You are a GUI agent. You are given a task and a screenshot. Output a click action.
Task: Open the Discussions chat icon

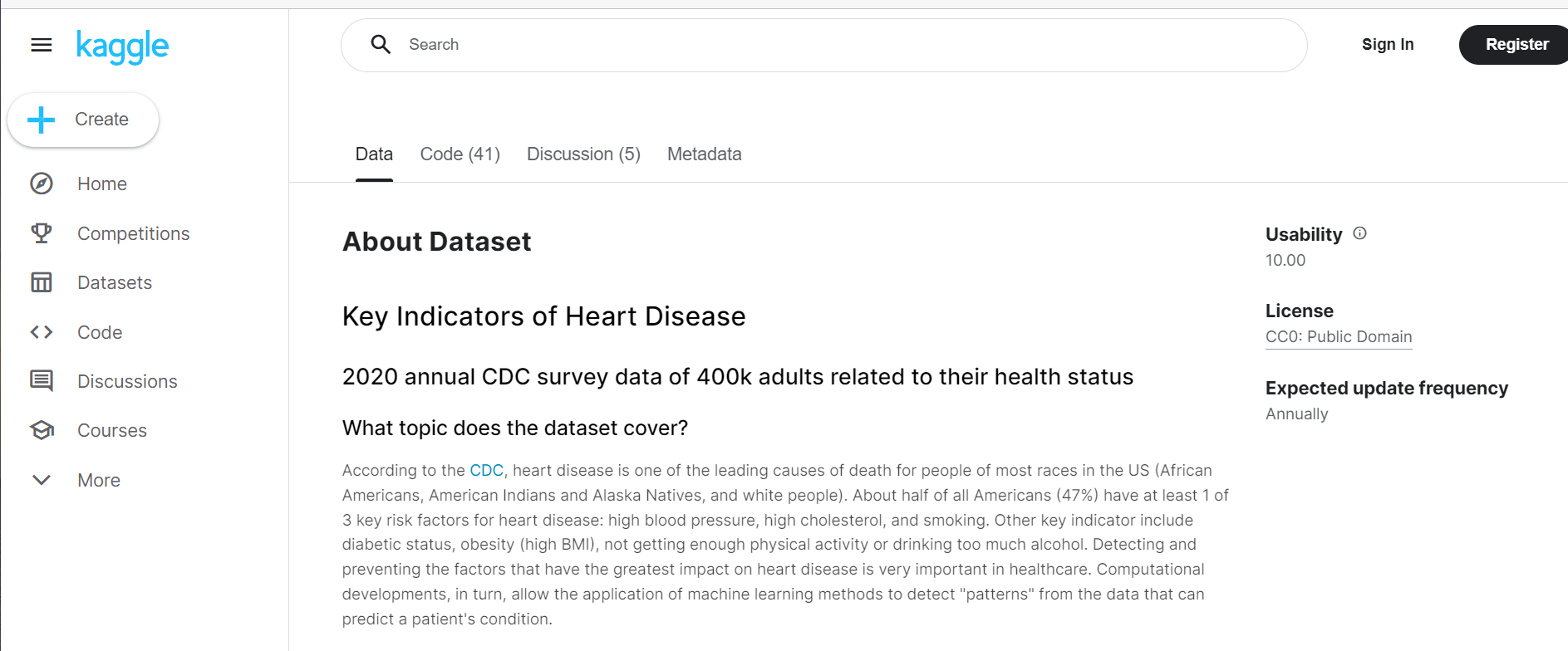click(x=42, y=381)
